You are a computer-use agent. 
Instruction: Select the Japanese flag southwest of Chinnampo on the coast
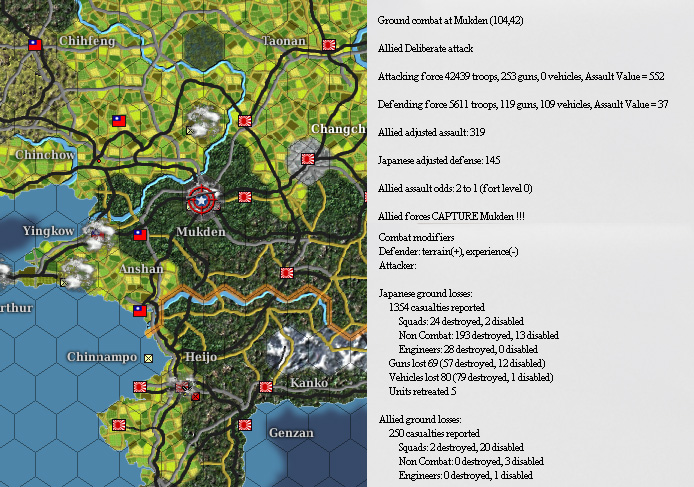pos(119,425)
